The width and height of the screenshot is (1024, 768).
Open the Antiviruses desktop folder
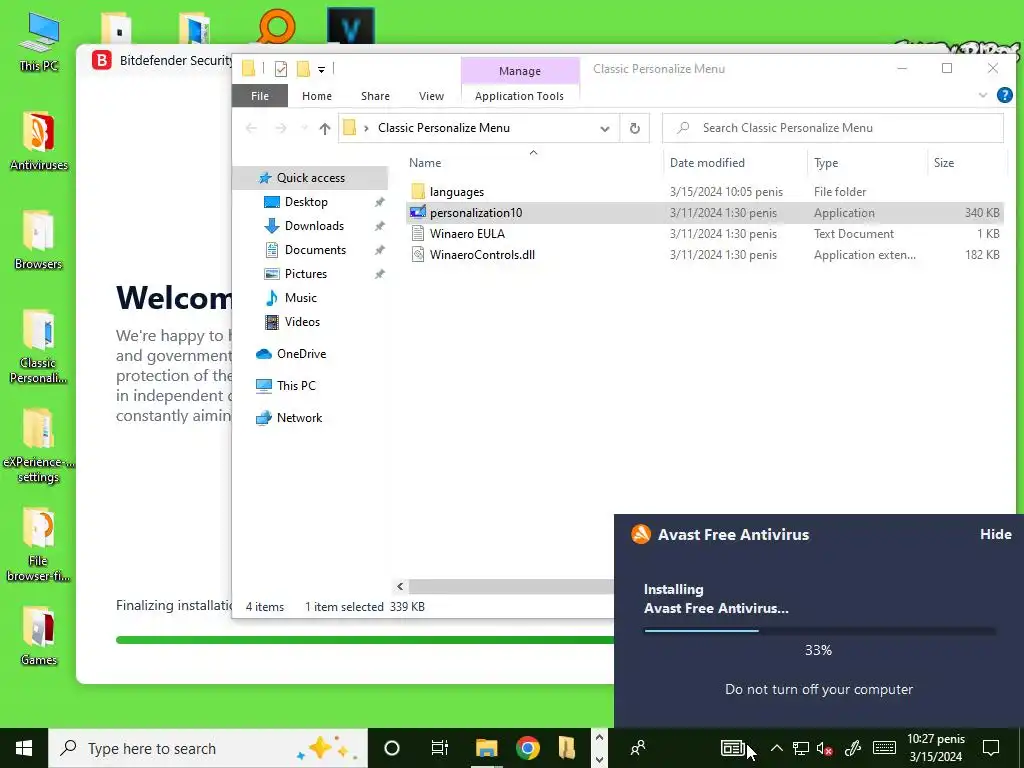[x=39, y=141]
